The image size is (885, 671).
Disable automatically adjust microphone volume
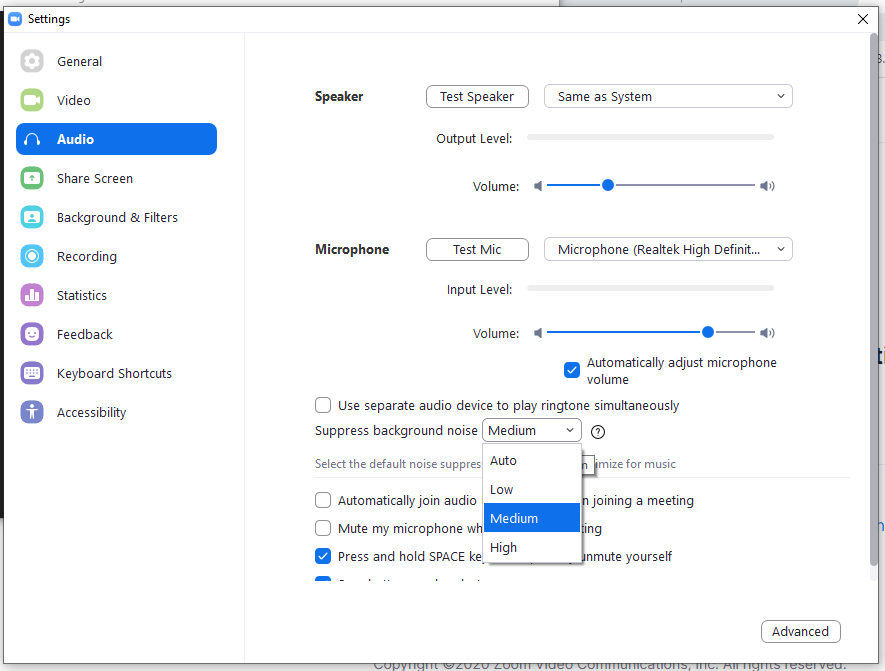[572, 370]
